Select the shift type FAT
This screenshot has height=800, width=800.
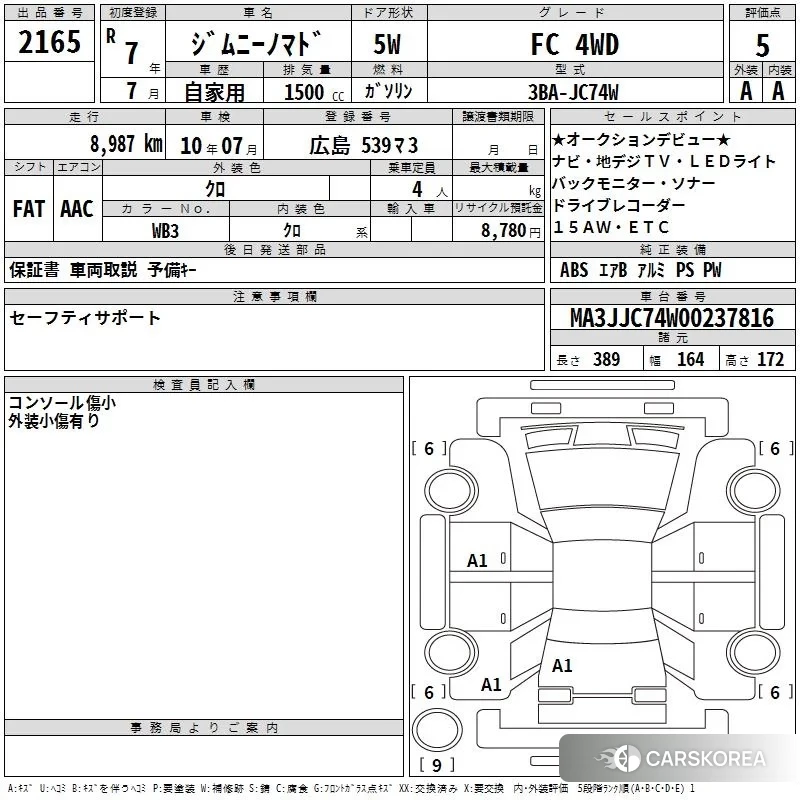(29, 209)
